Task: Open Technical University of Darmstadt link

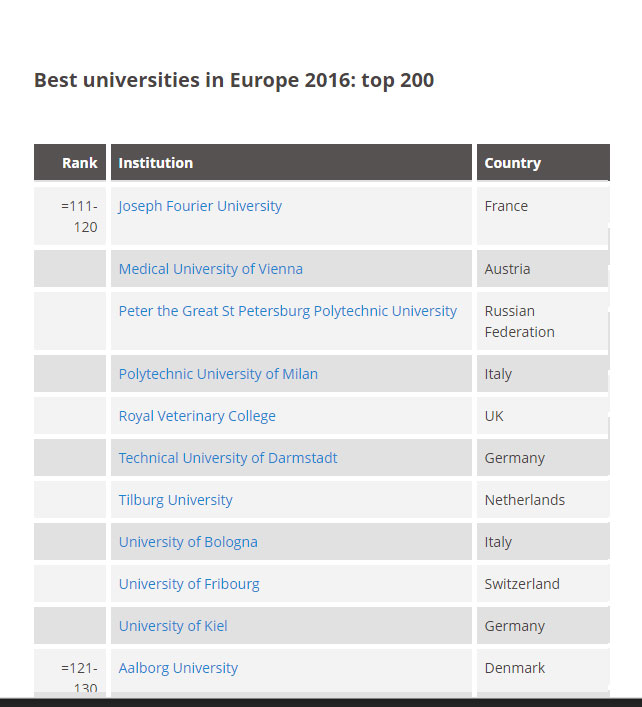Action: click(228, 458)
